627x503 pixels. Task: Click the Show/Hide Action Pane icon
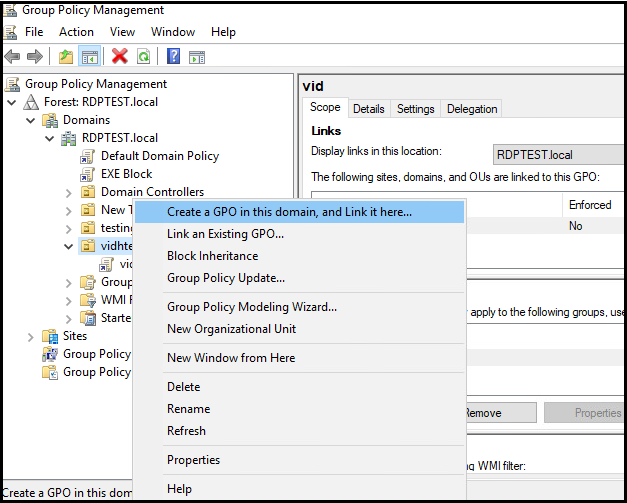point(197,57)
